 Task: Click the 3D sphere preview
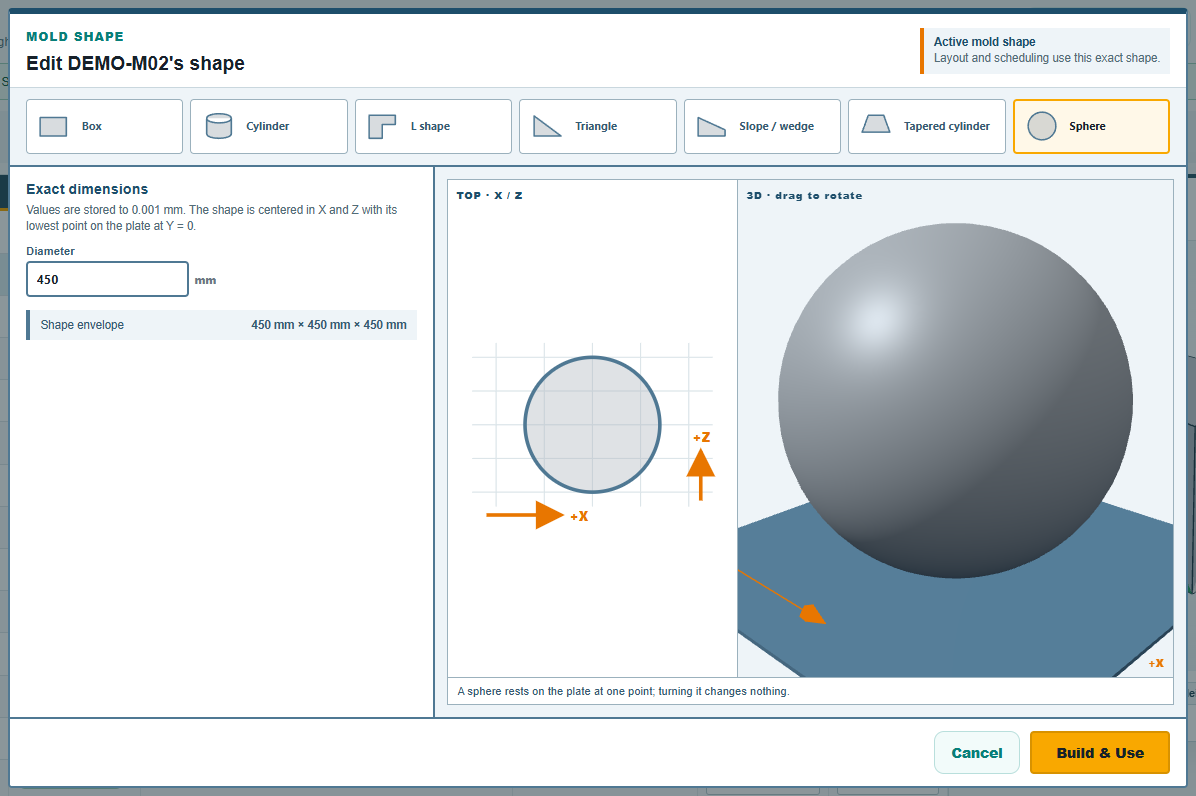click(955, 400)
